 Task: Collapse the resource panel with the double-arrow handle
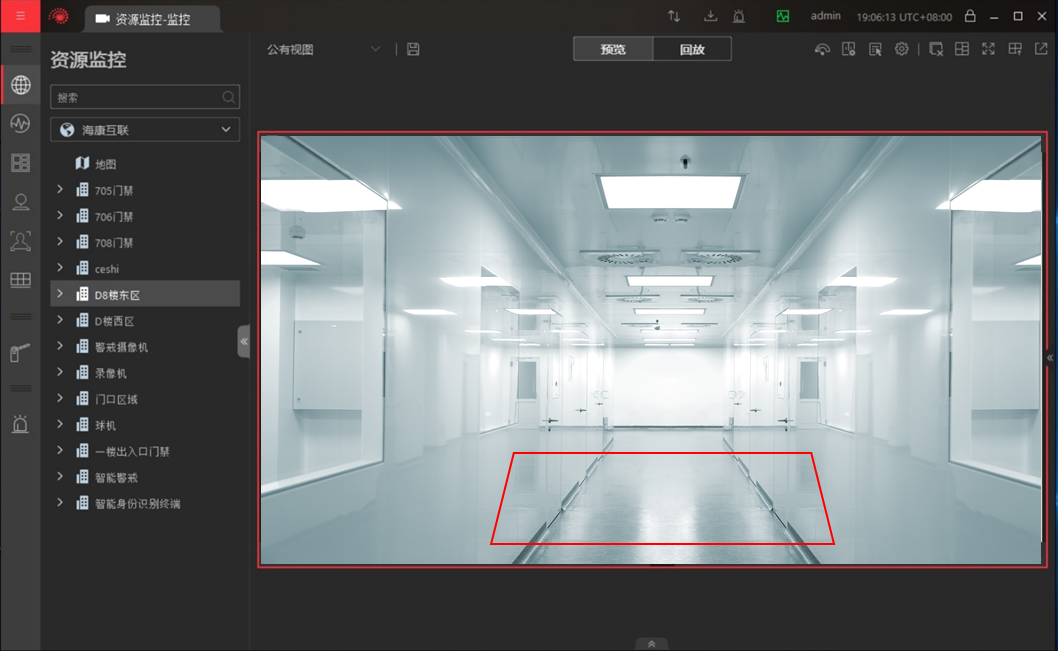pyautogui.click(x=243, y=341)
